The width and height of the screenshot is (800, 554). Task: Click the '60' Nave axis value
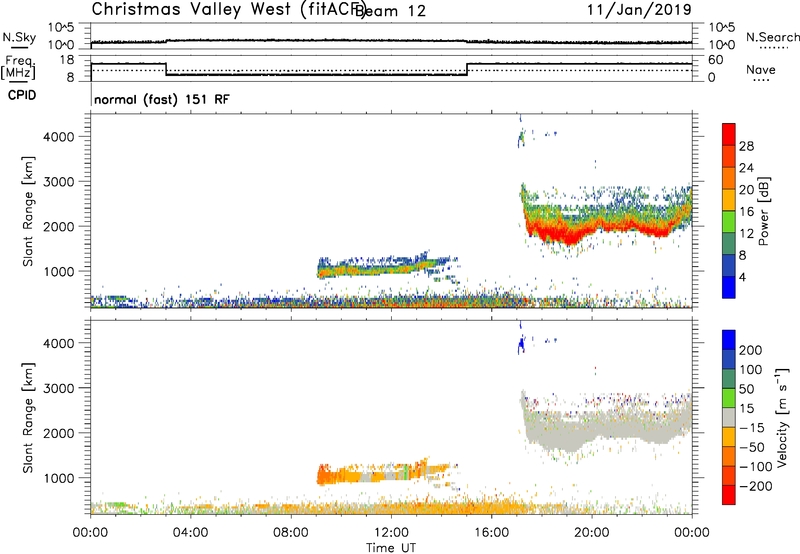coord(716,60)
